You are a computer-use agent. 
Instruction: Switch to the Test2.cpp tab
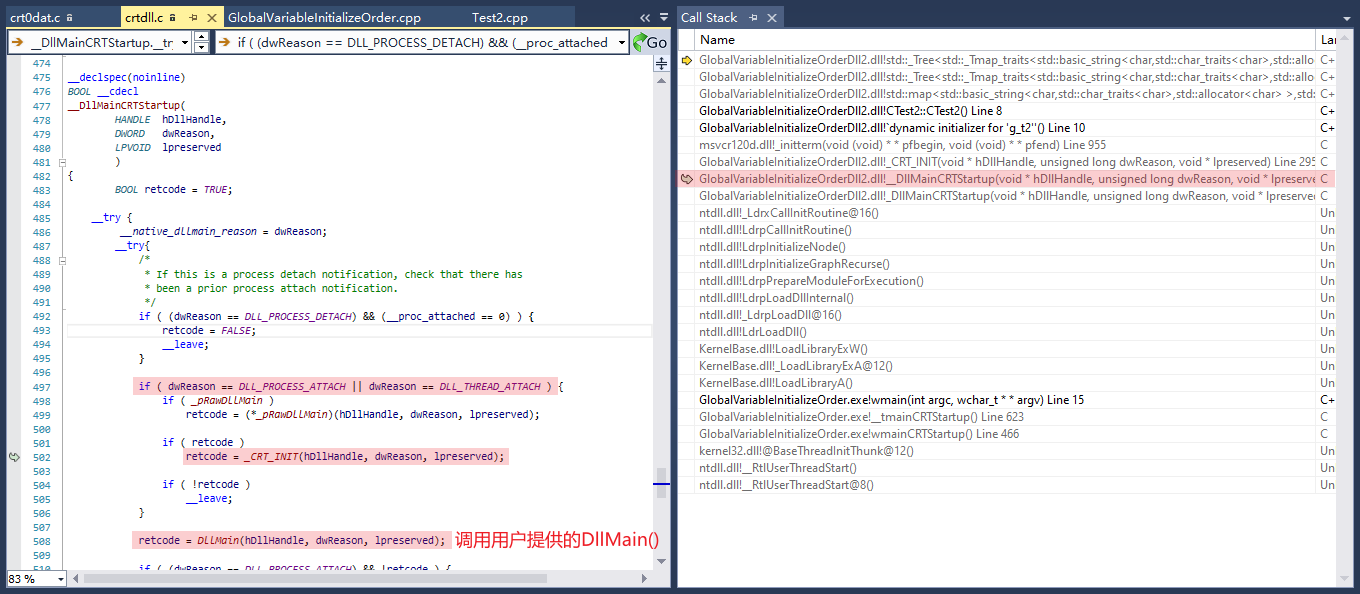[x=500, y=18]
